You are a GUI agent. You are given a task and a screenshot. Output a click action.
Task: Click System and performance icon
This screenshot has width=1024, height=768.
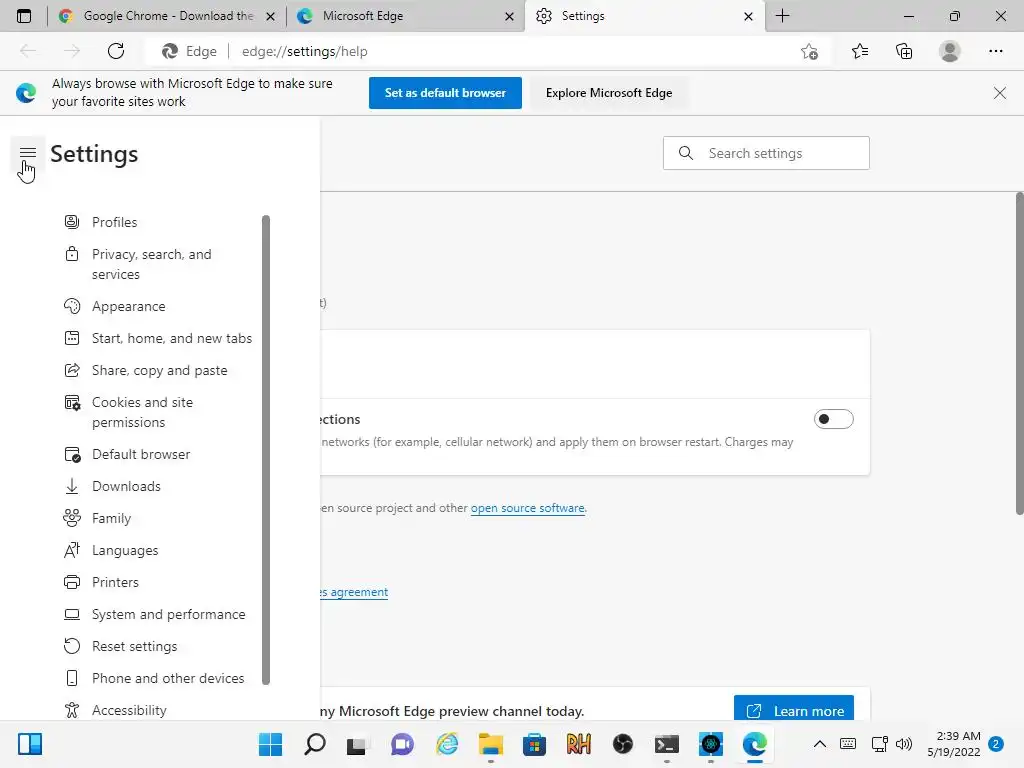pyautogui.click(x=72, y=614)
